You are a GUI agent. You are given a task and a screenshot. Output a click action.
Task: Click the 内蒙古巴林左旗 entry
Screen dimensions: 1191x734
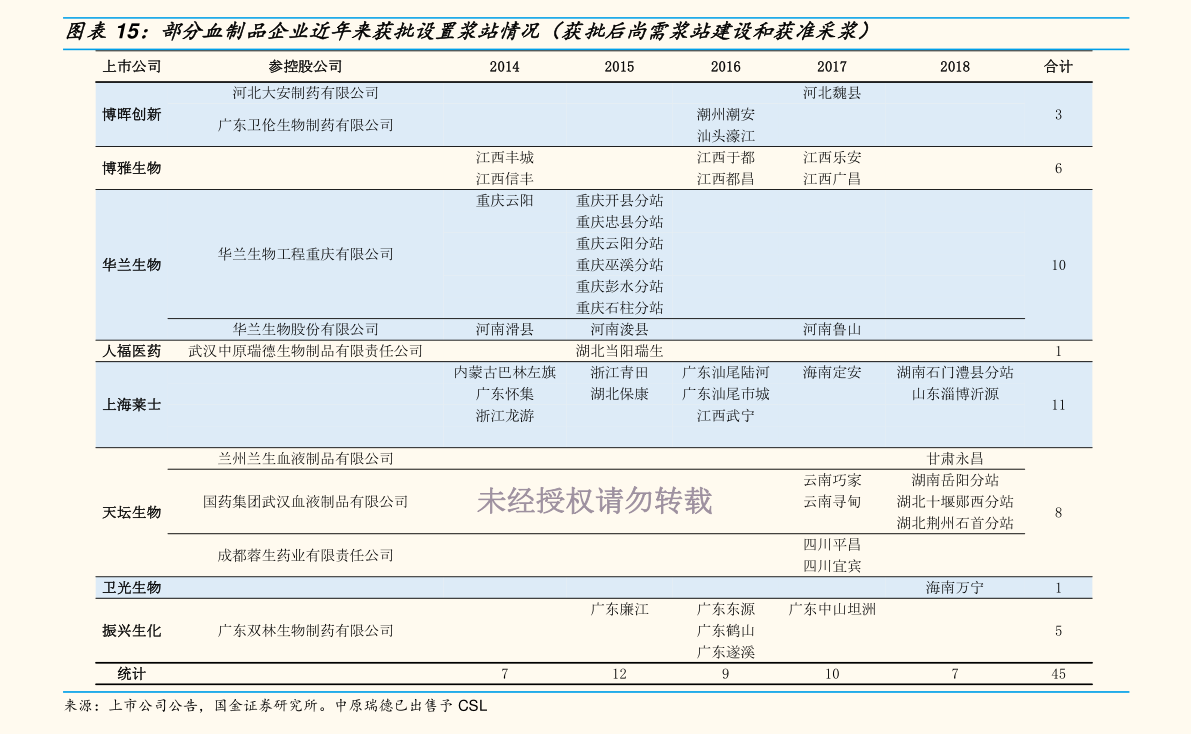tap(504, 373)
